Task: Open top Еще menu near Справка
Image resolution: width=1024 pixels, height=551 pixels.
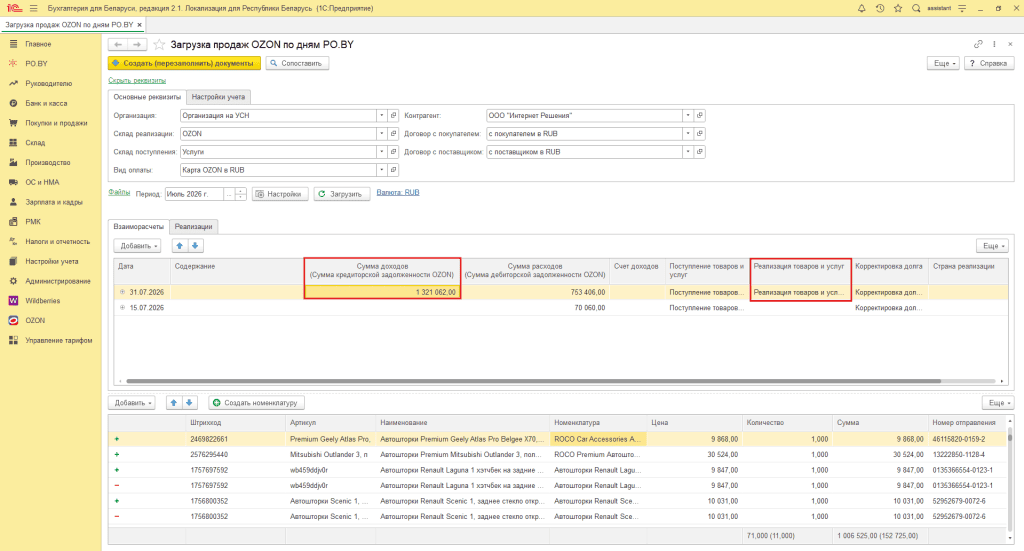Action: click(943, 63)
